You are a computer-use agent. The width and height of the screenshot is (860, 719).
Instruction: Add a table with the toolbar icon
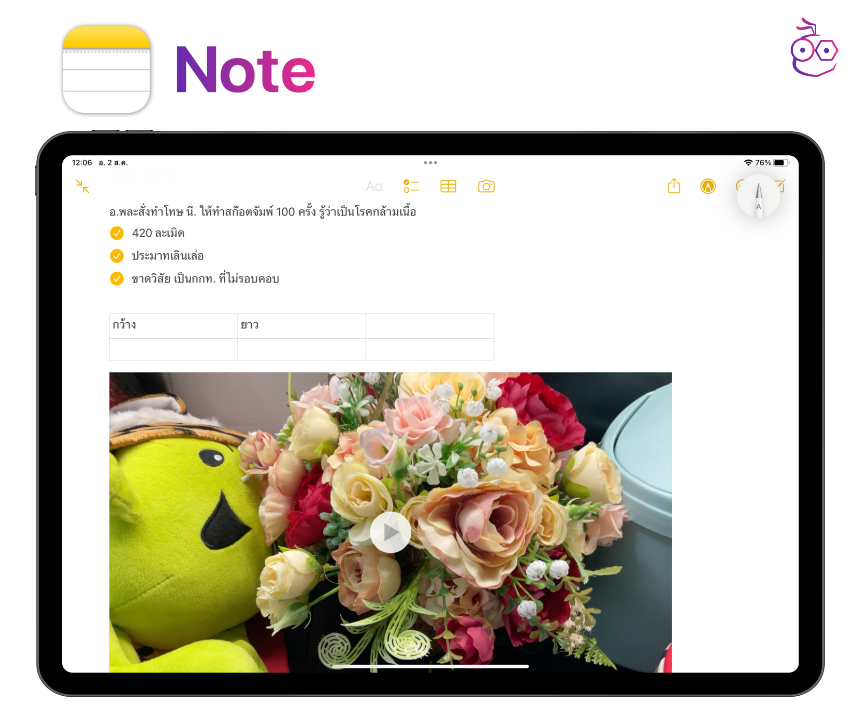coord(448,186)
